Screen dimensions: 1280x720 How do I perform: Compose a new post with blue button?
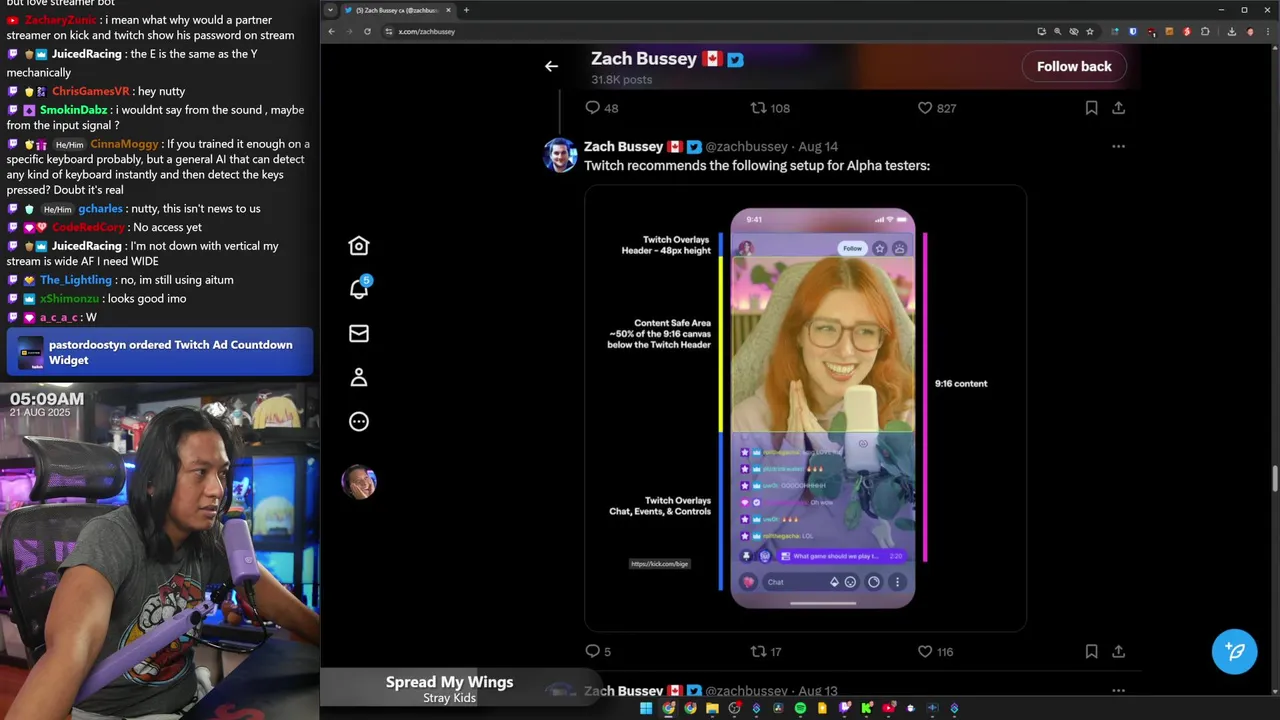pyautogui.click(x=1234, y=651)
